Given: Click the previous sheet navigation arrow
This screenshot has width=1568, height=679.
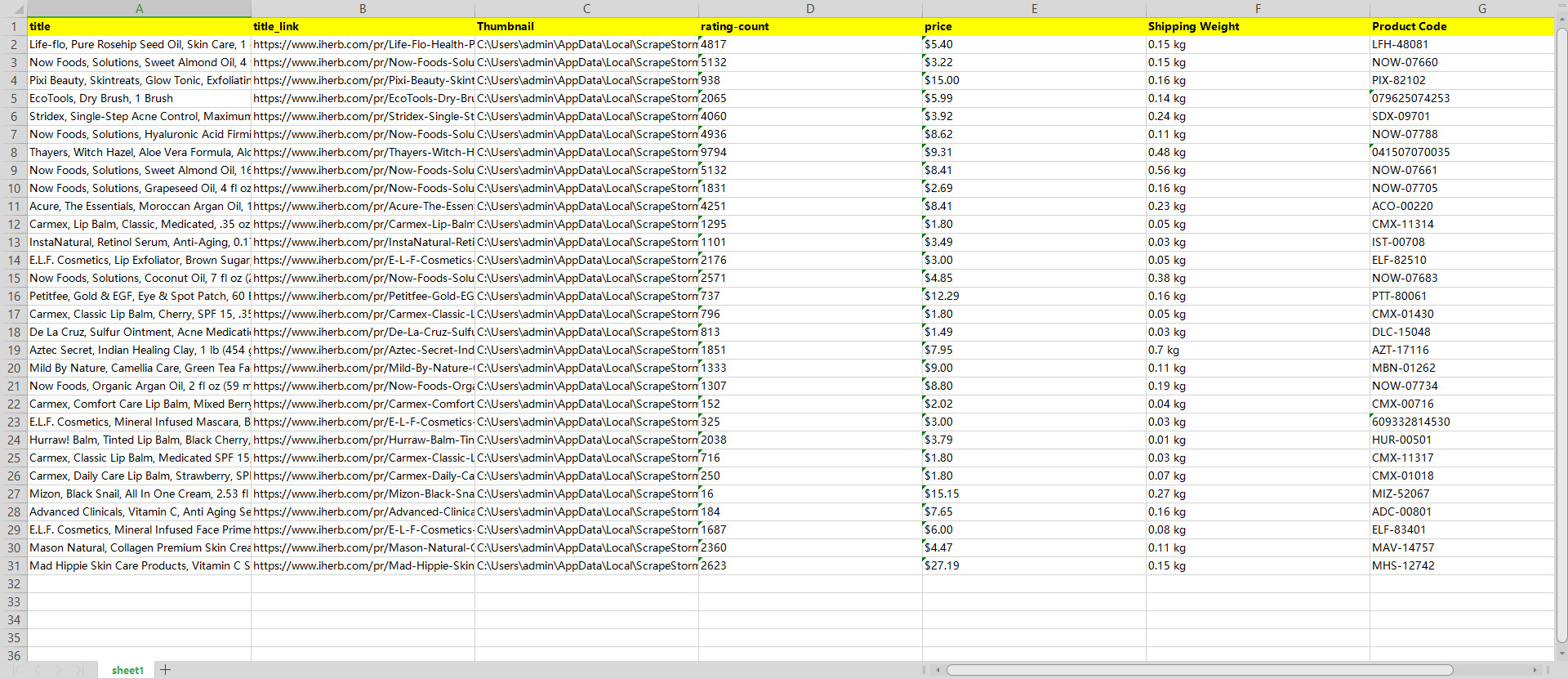Looking at the screenshot, I should [x=37, y=670].
